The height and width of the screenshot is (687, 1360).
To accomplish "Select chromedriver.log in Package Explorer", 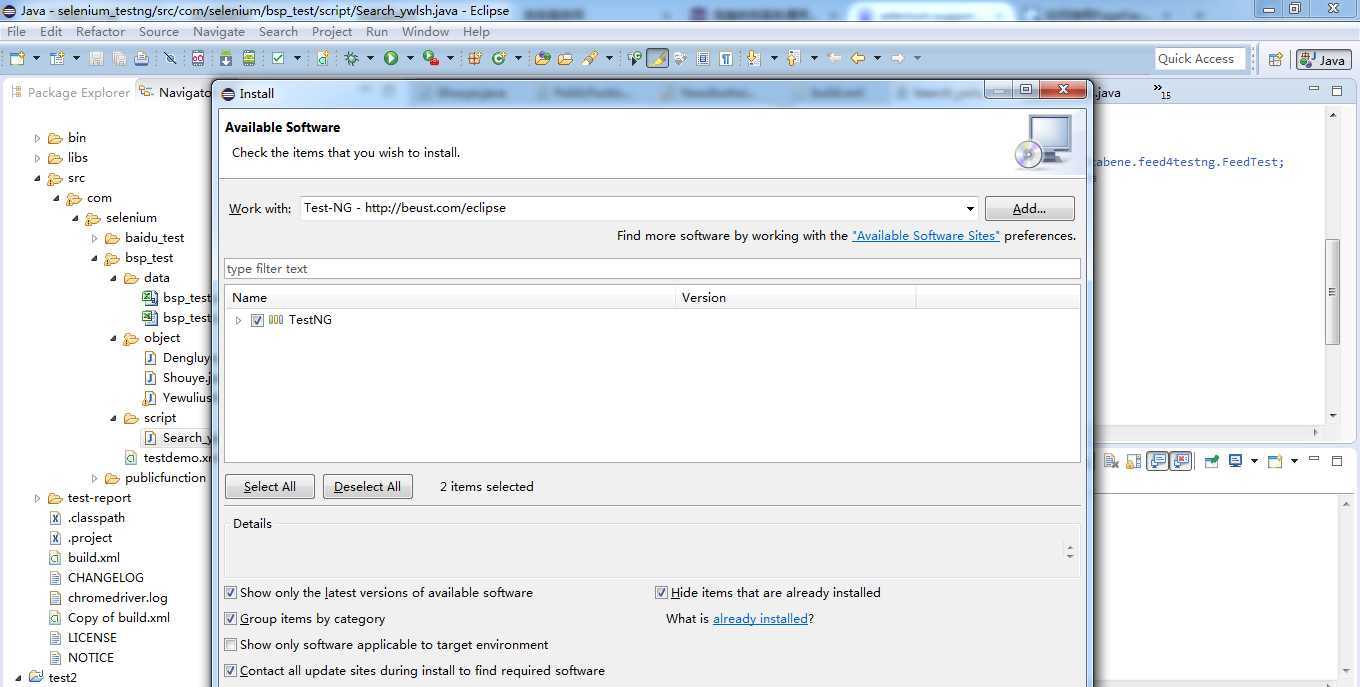I will pyautogui.click(x=117, y=598).
